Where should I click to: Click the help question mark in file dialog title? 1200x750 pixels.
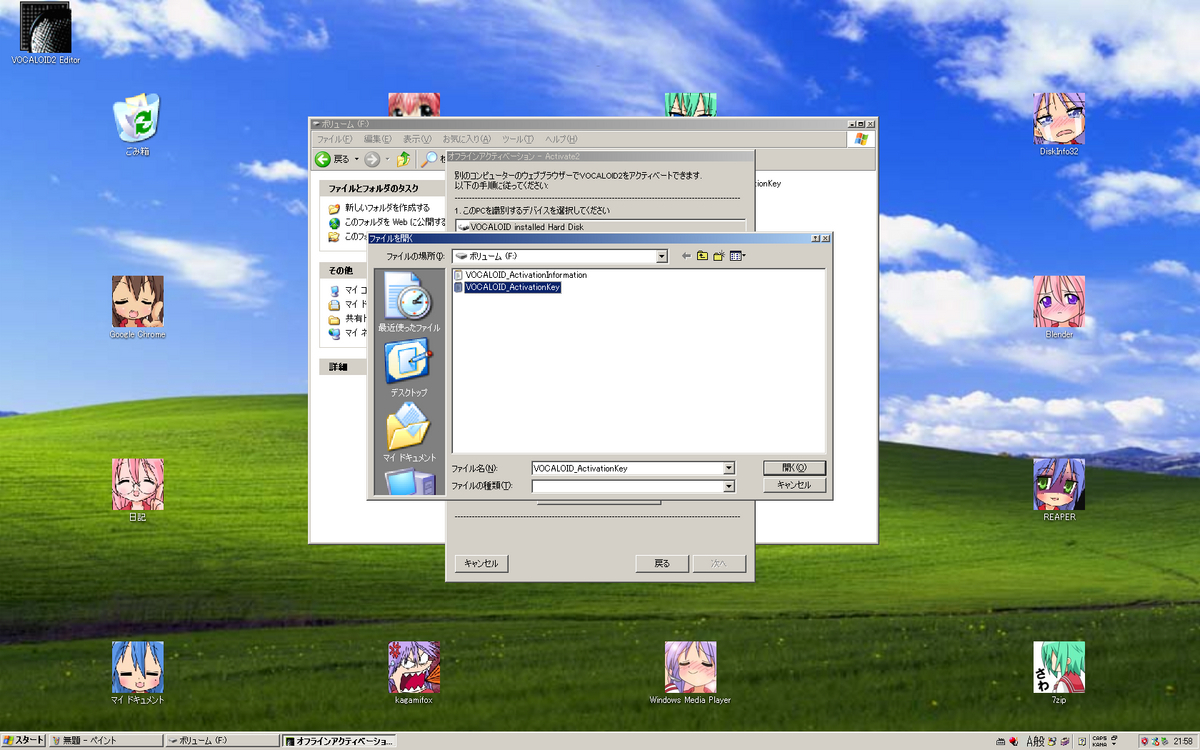tap(815, 239)
